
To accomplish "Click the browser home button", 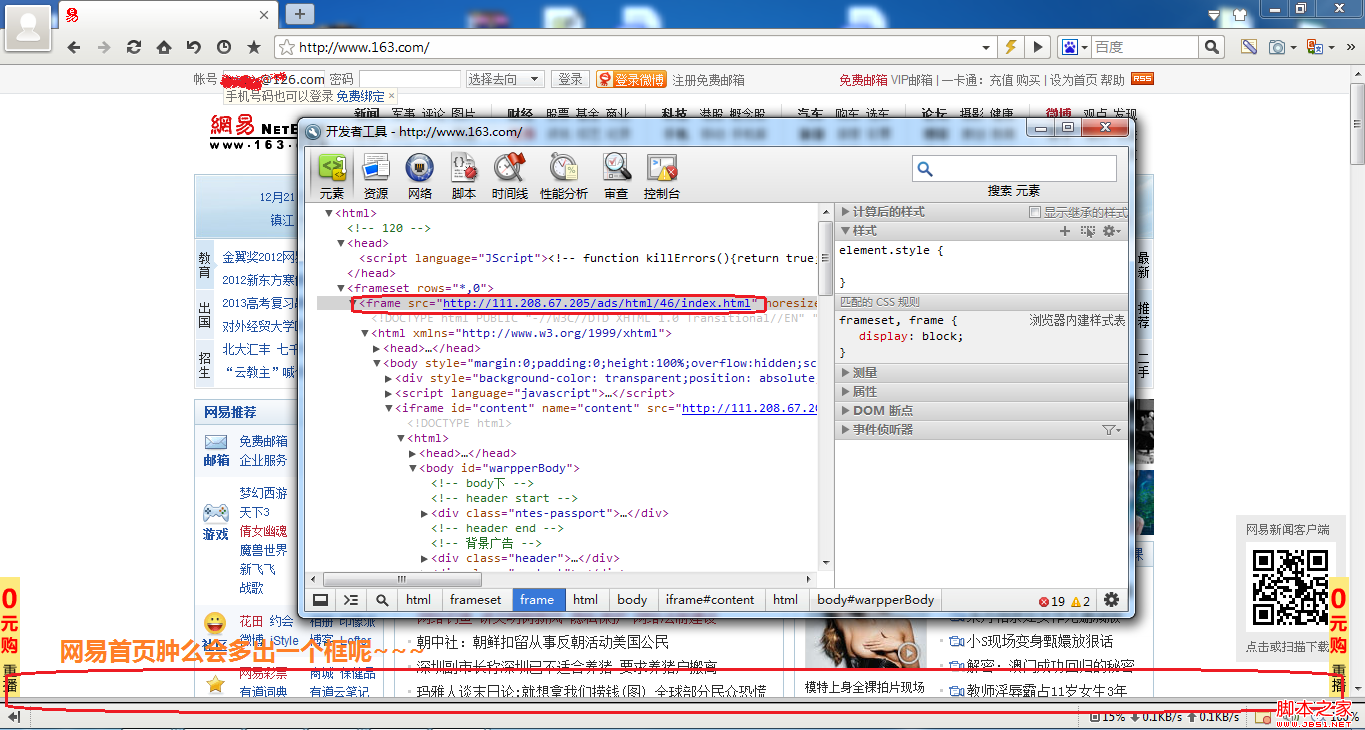I will (x=163, y=47).
